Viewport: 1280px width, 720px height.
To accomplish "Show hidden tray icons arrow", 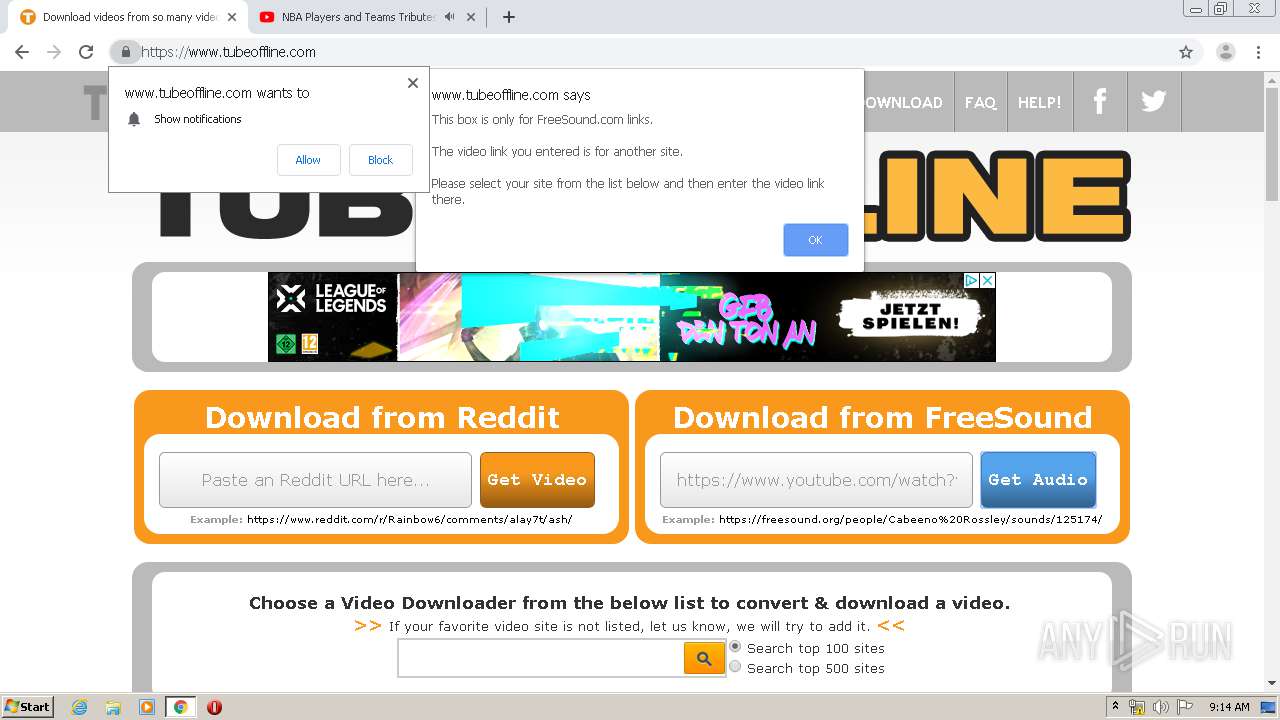I will pyautogui.click(x=1115, y=707).
